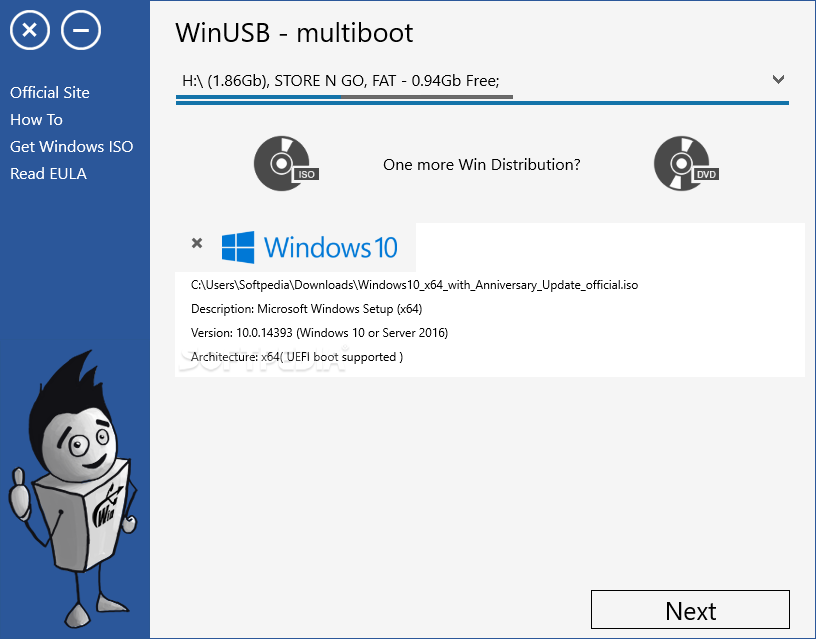Open the Official Site link
816x639 pixels.
pyautogui.click(x=50, y=93)
